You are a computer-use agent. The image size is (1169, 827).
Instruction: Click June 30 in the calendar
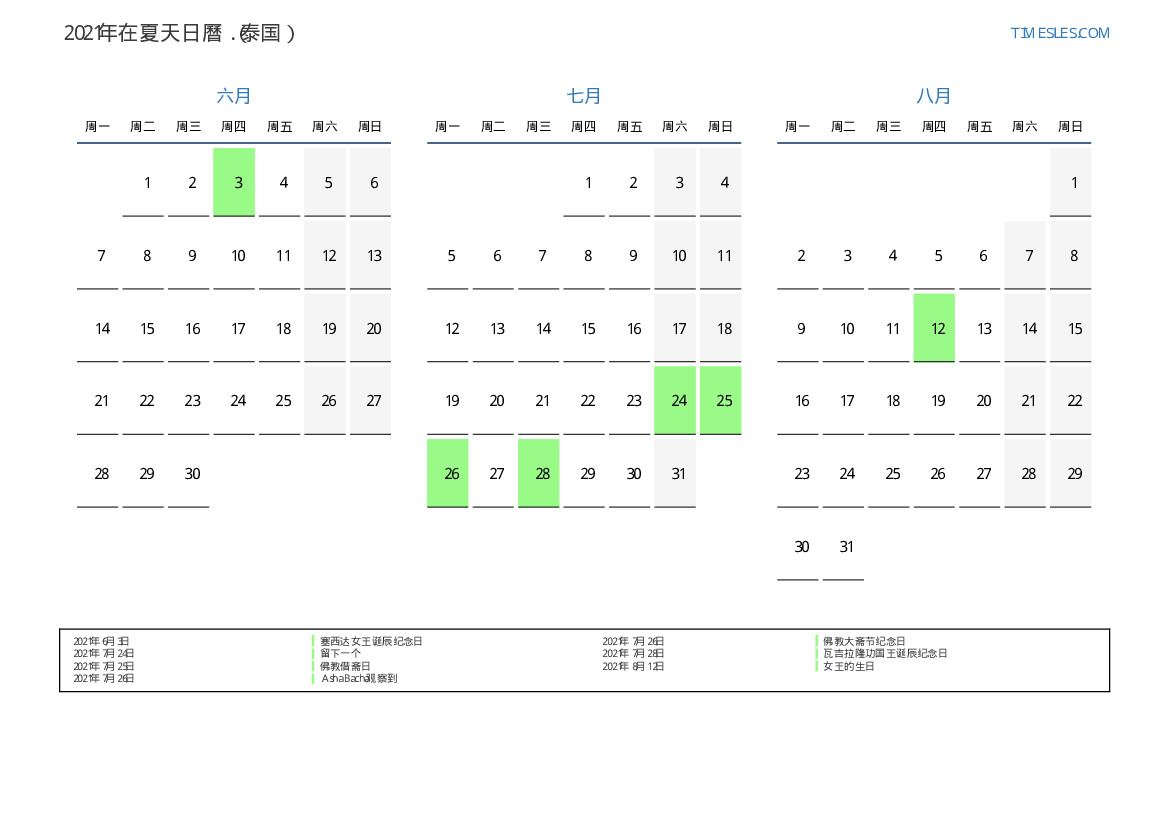189,473
